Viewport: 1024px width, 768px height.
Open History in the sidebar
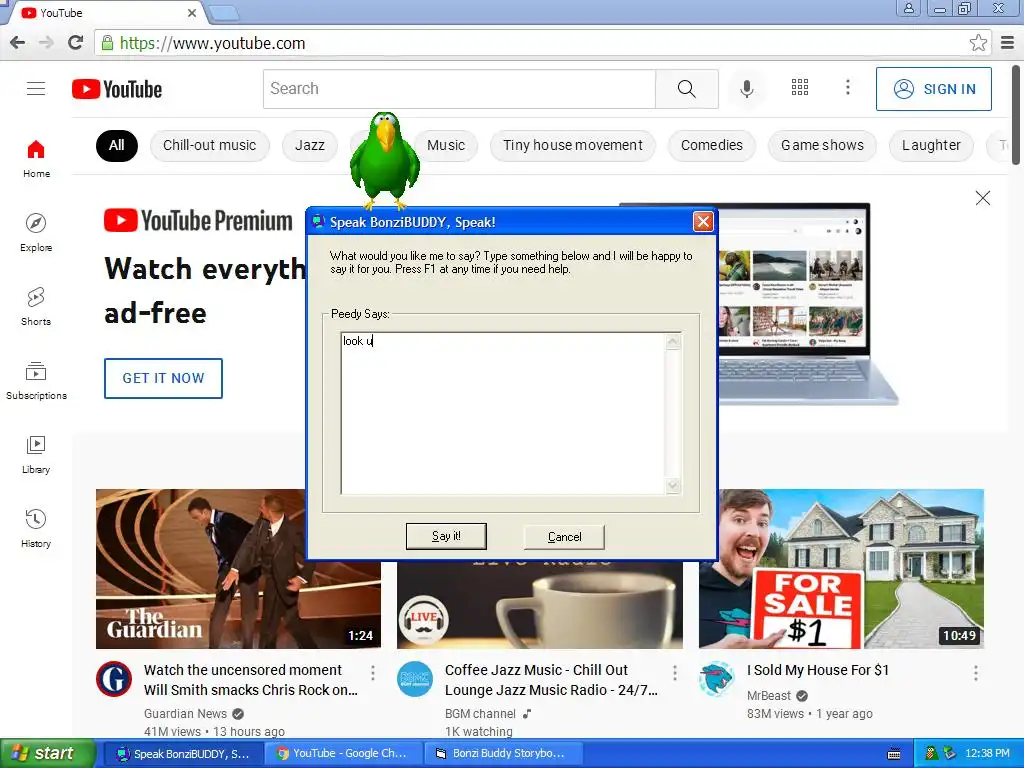point(36,528)
